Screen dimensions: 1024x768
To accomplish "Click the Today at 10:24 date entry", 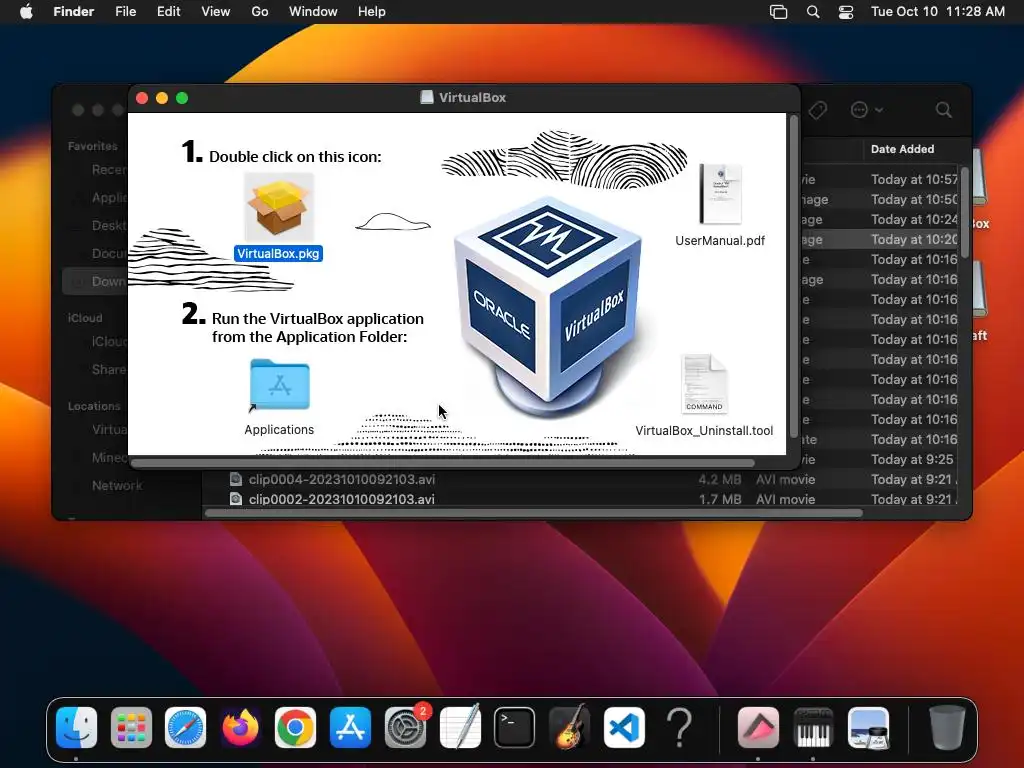I will coord(914,219).
